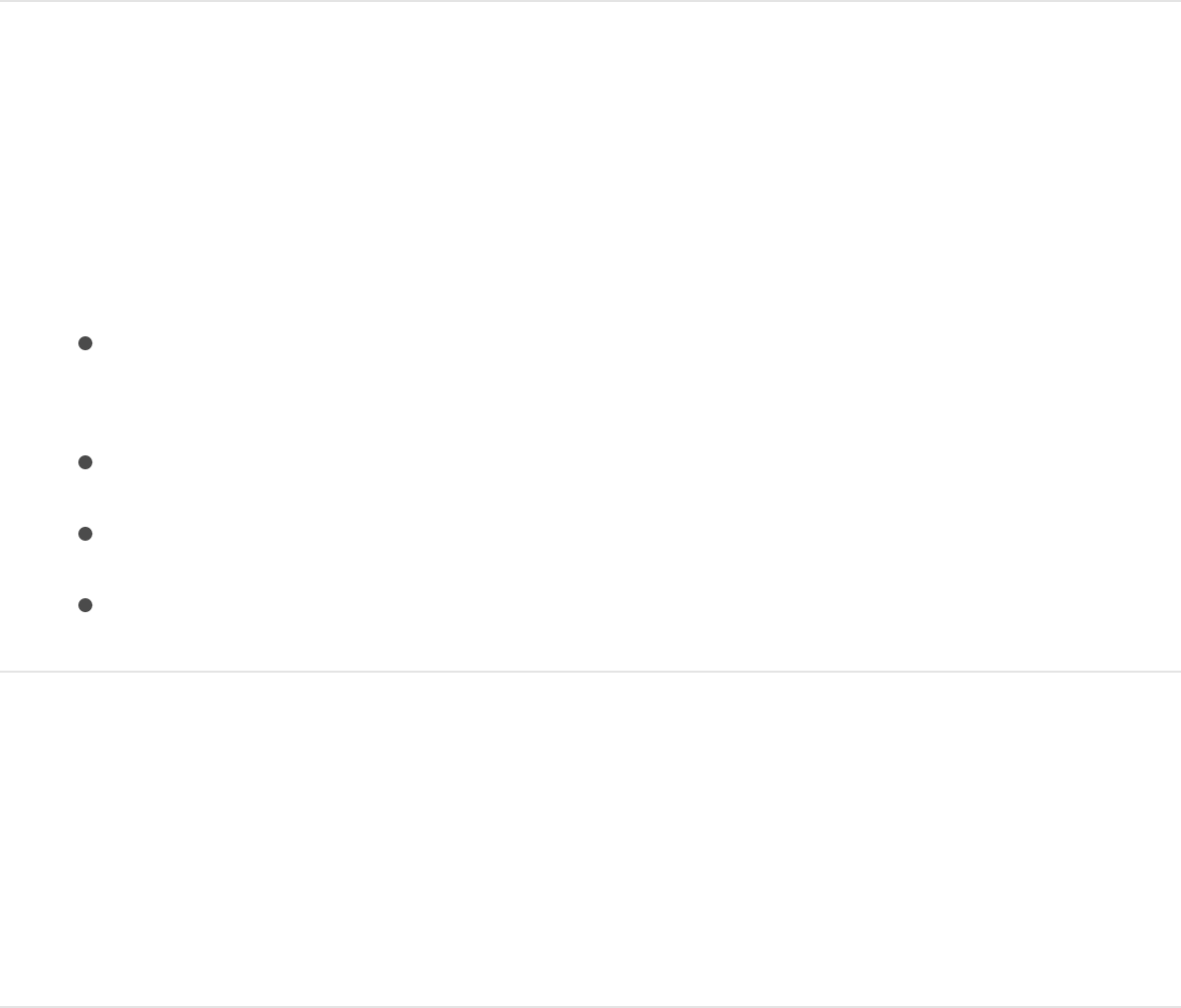Click the blank lower section below the middle divider

point(590,838)
